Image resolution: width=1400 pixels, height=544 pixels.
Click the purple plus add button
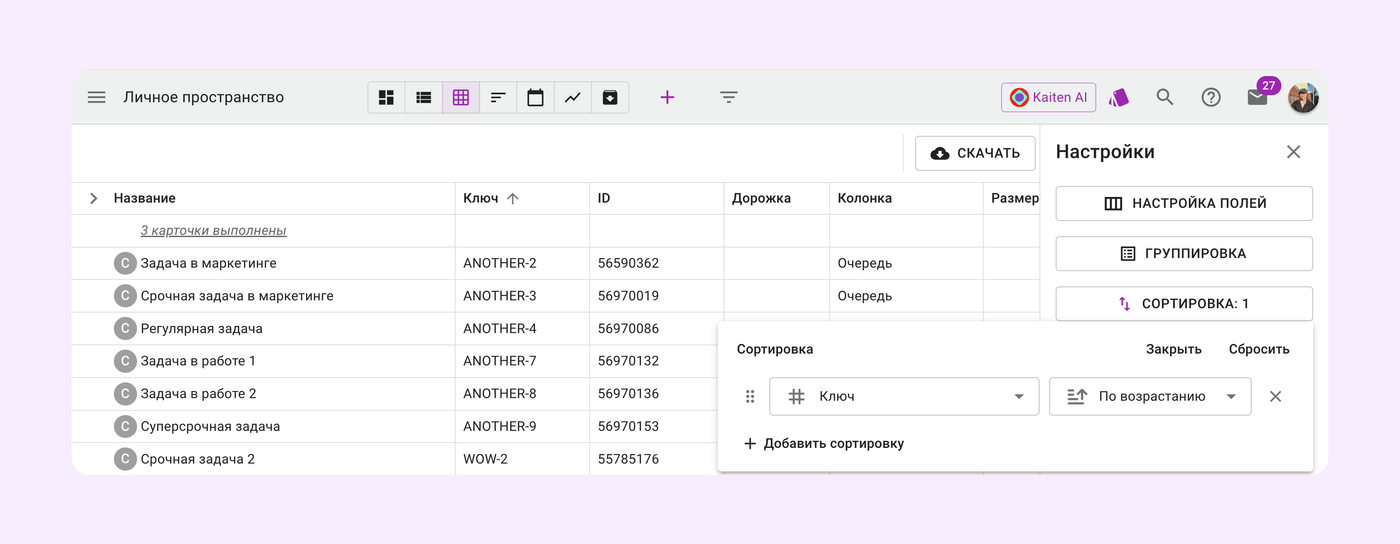pos(667,97)
